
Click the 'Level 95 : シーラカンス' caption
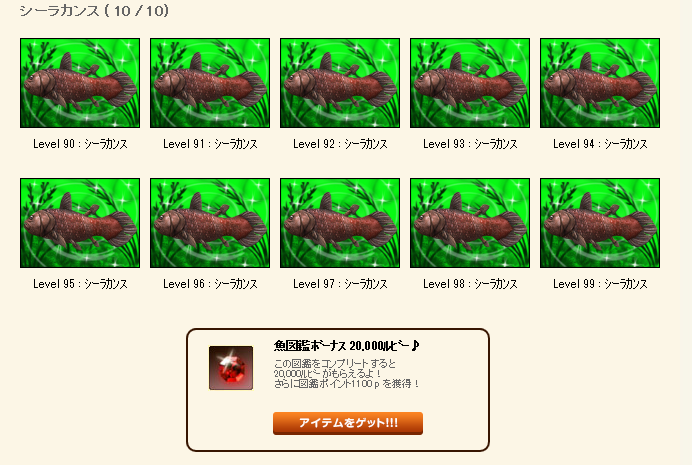click(80, 284)
